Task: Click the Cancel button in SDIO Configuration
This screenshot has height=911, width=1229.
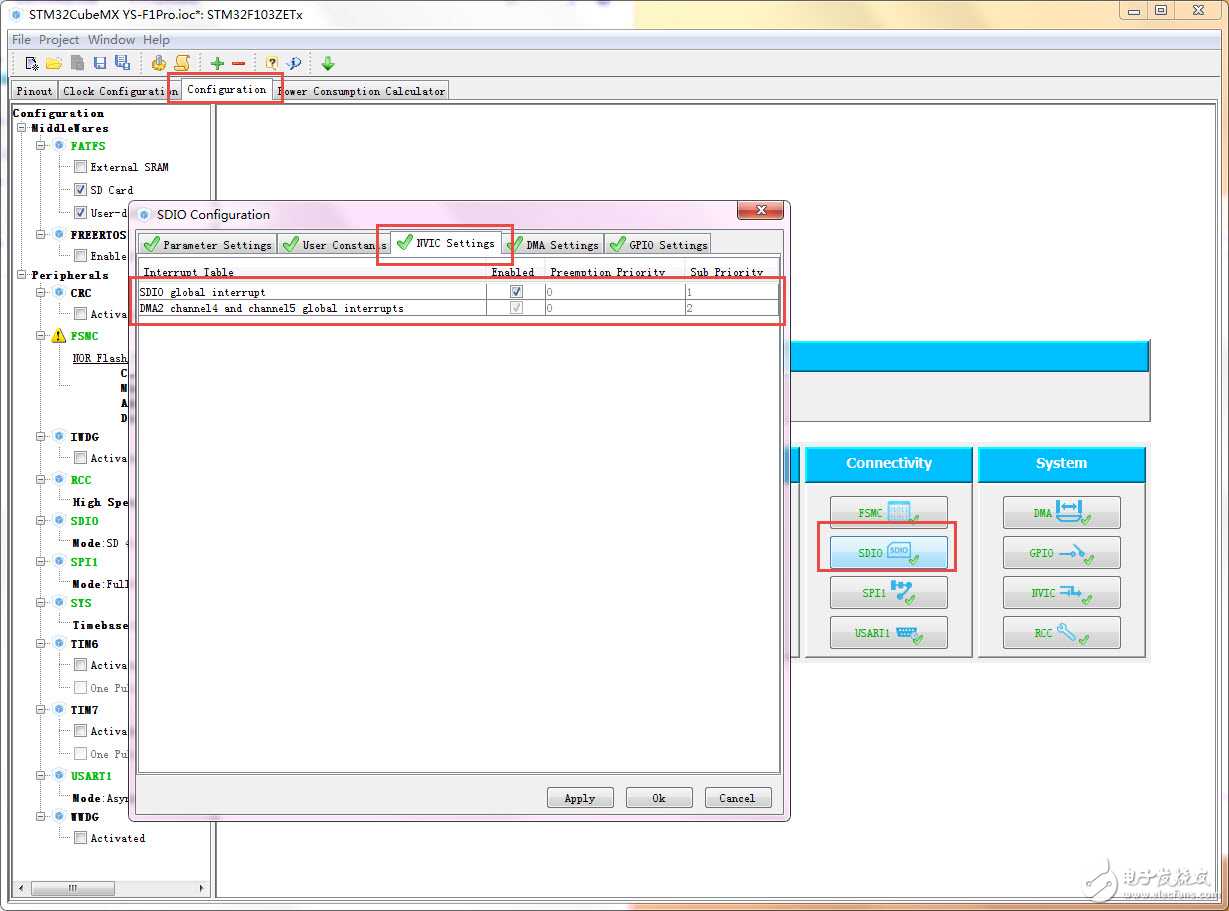Action: tap(737, 798)
